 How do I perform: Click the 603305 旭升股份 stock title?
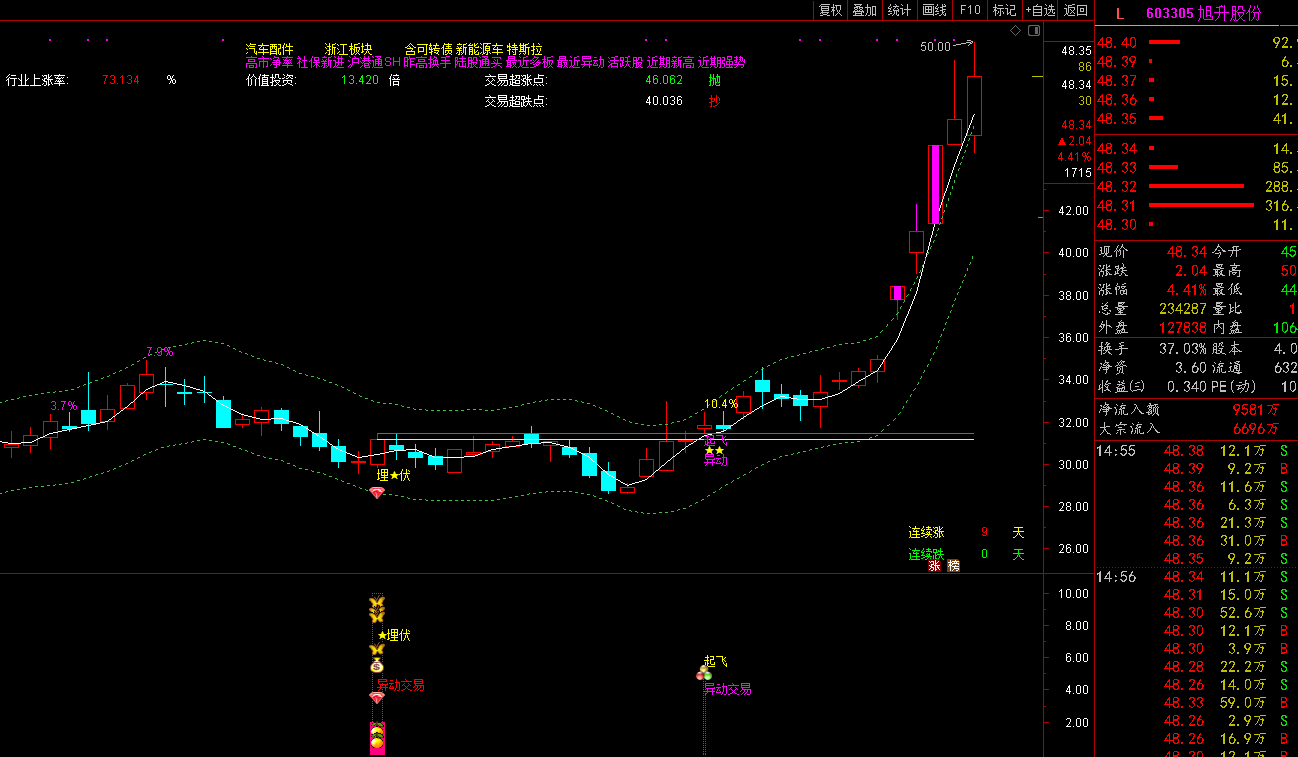tap(1203, 13)
